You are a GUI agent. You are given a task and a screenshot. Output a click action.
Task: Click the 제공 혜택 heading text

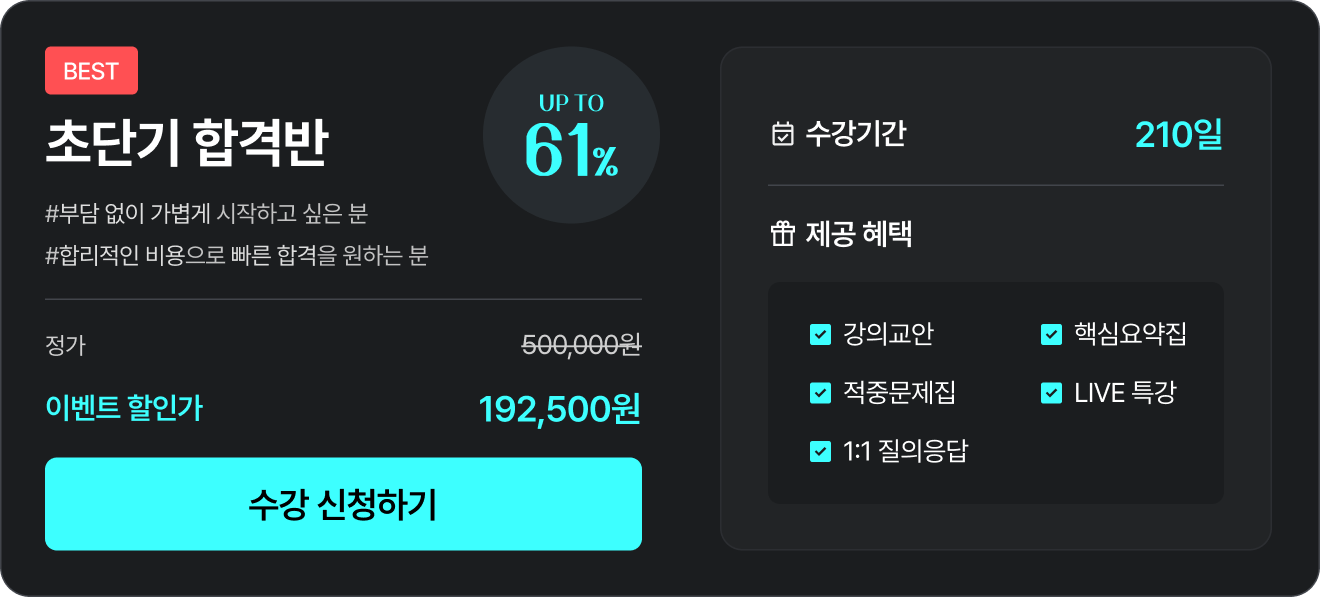[858, 234]
